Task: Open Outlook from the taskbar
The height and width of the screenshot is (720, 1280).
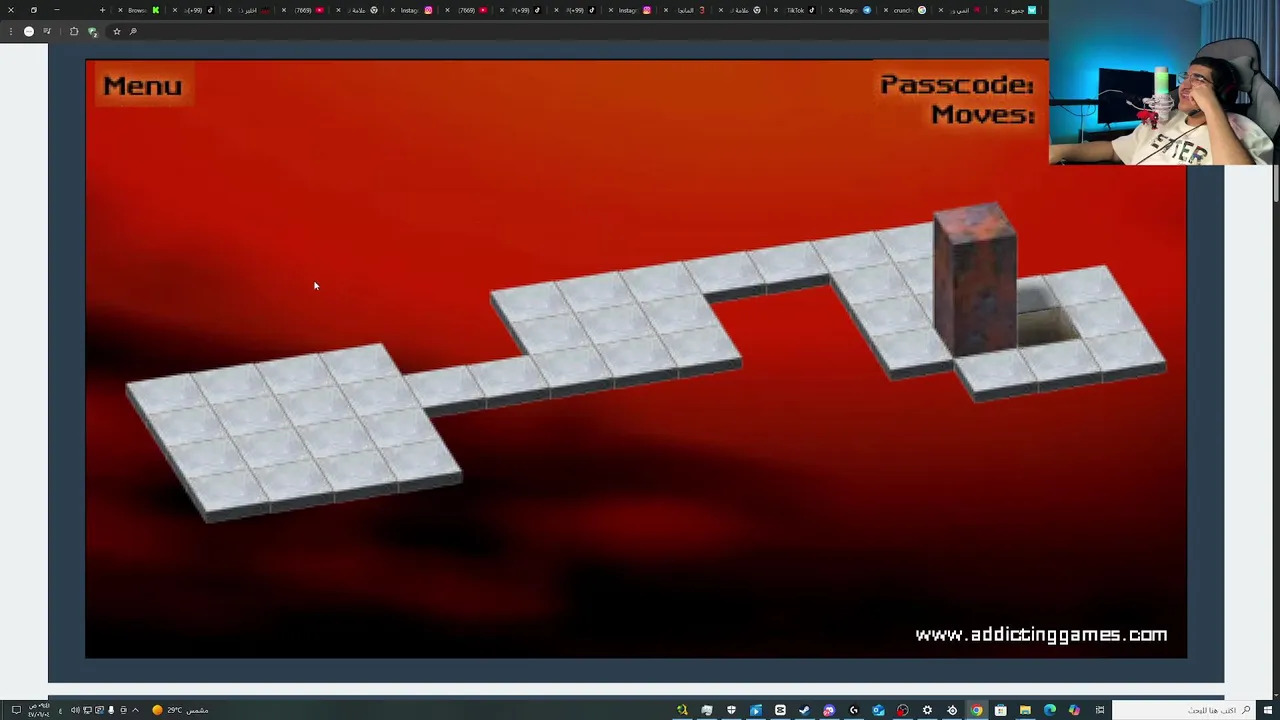Action: pos(878,710)
